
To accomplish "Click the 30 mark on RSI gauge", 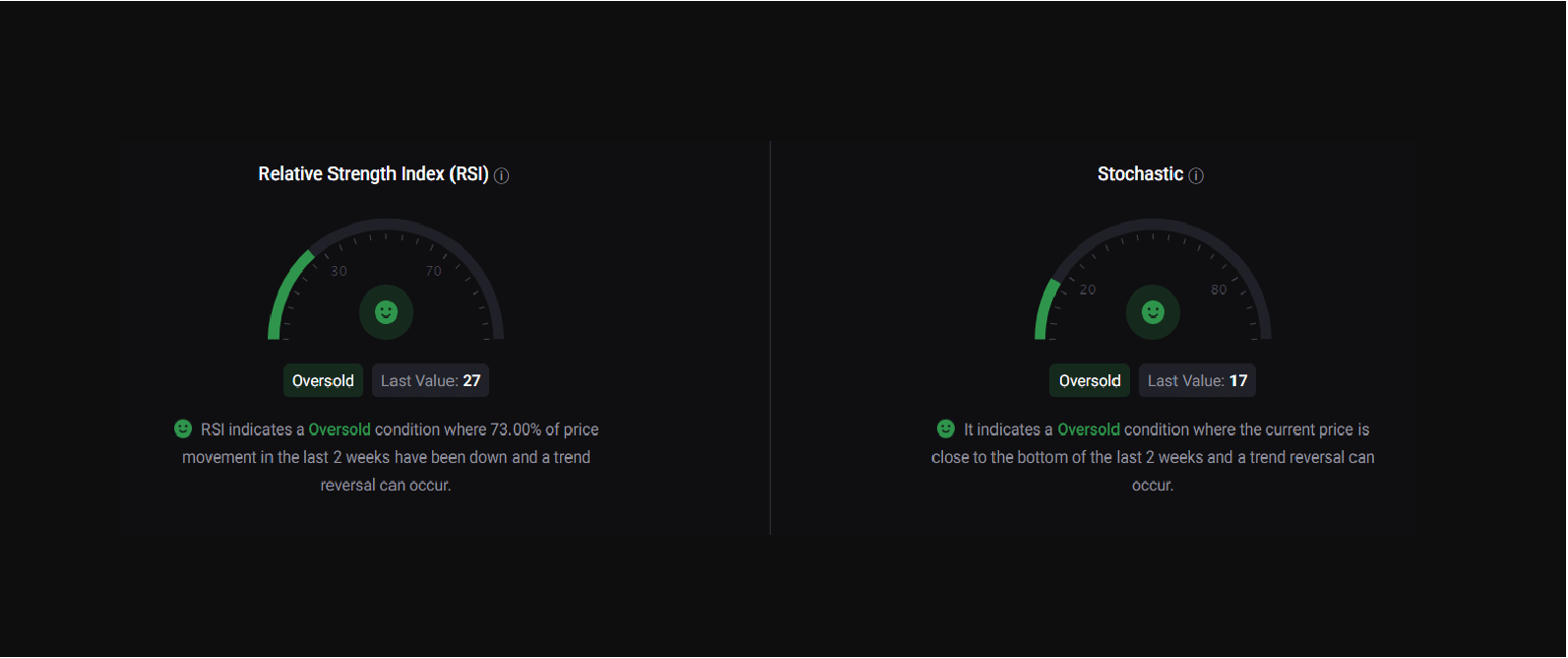I will pyautogui.click(x=339, y=271).
